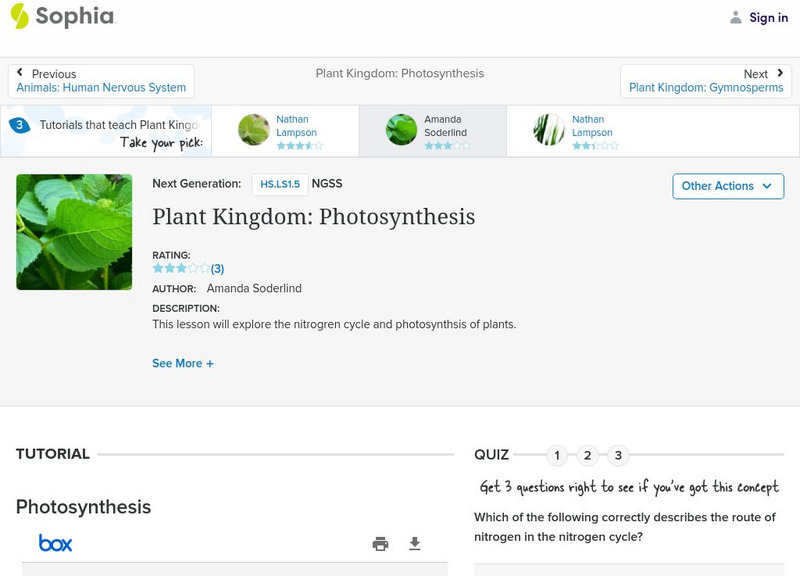Click the tutorials count badge 3
Screen dimensions: 800x576
19,126
